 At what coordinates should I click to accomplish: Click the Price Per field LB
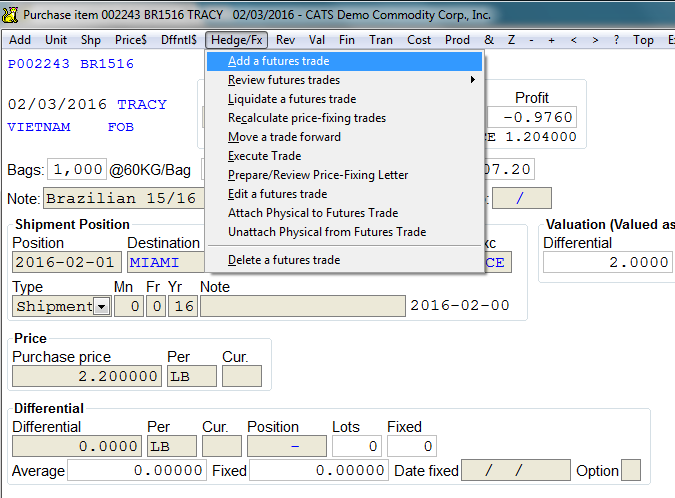click(192, 376)
